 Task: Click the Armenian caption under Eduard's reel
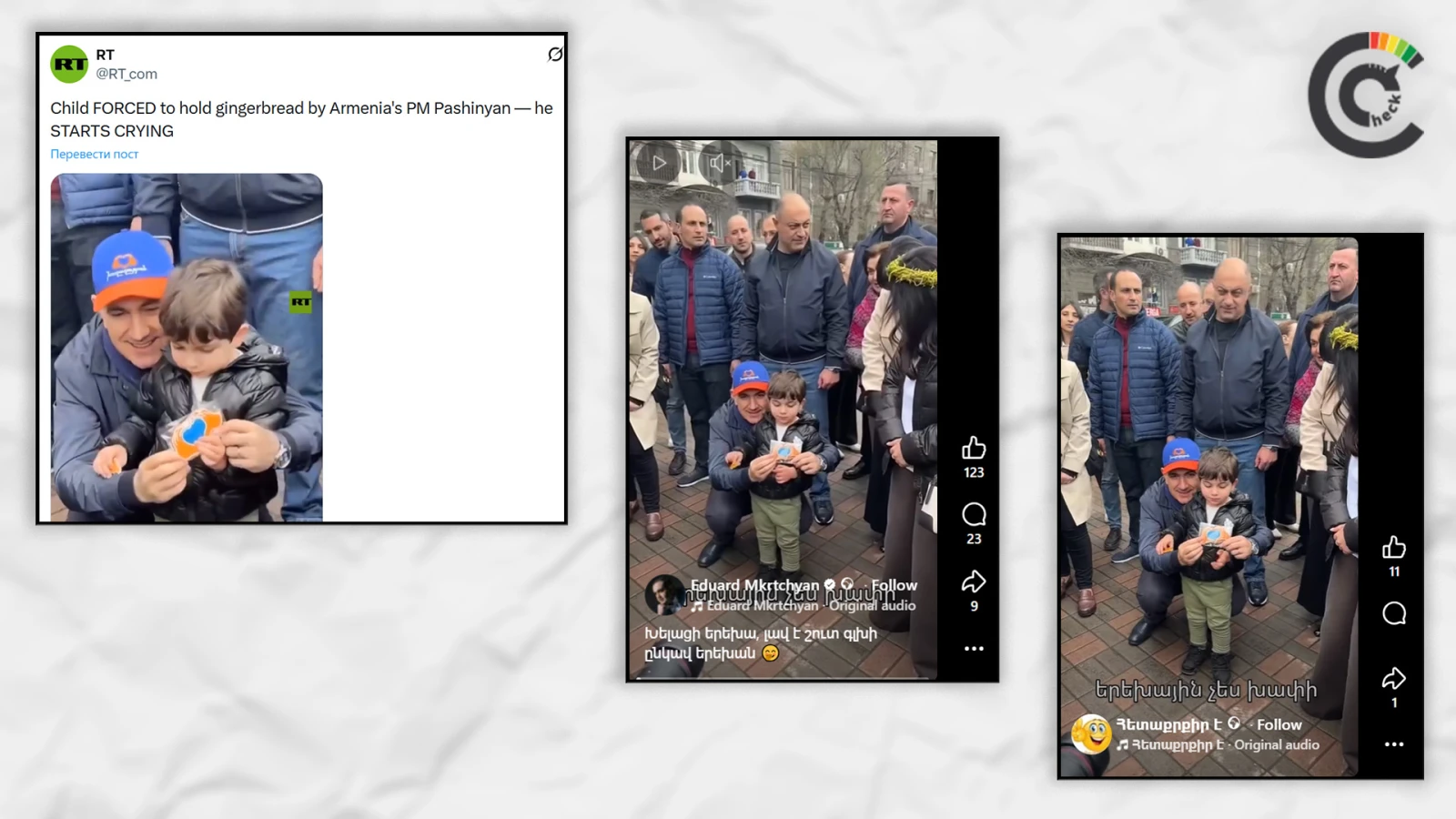[761, 642]
